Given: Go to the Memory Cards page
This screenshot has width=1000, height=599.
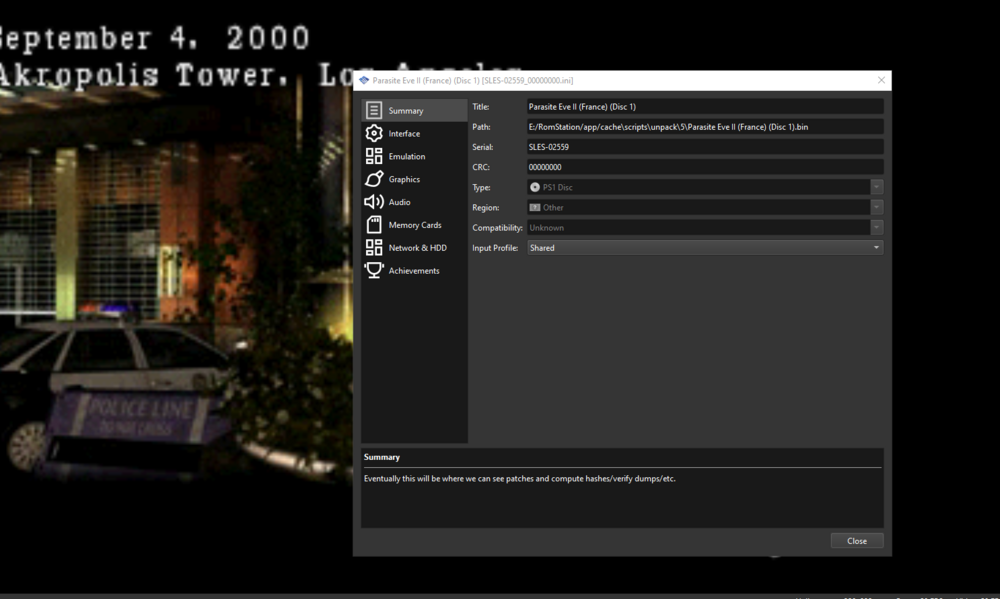Looking at the screenshot, I should 415,225.
